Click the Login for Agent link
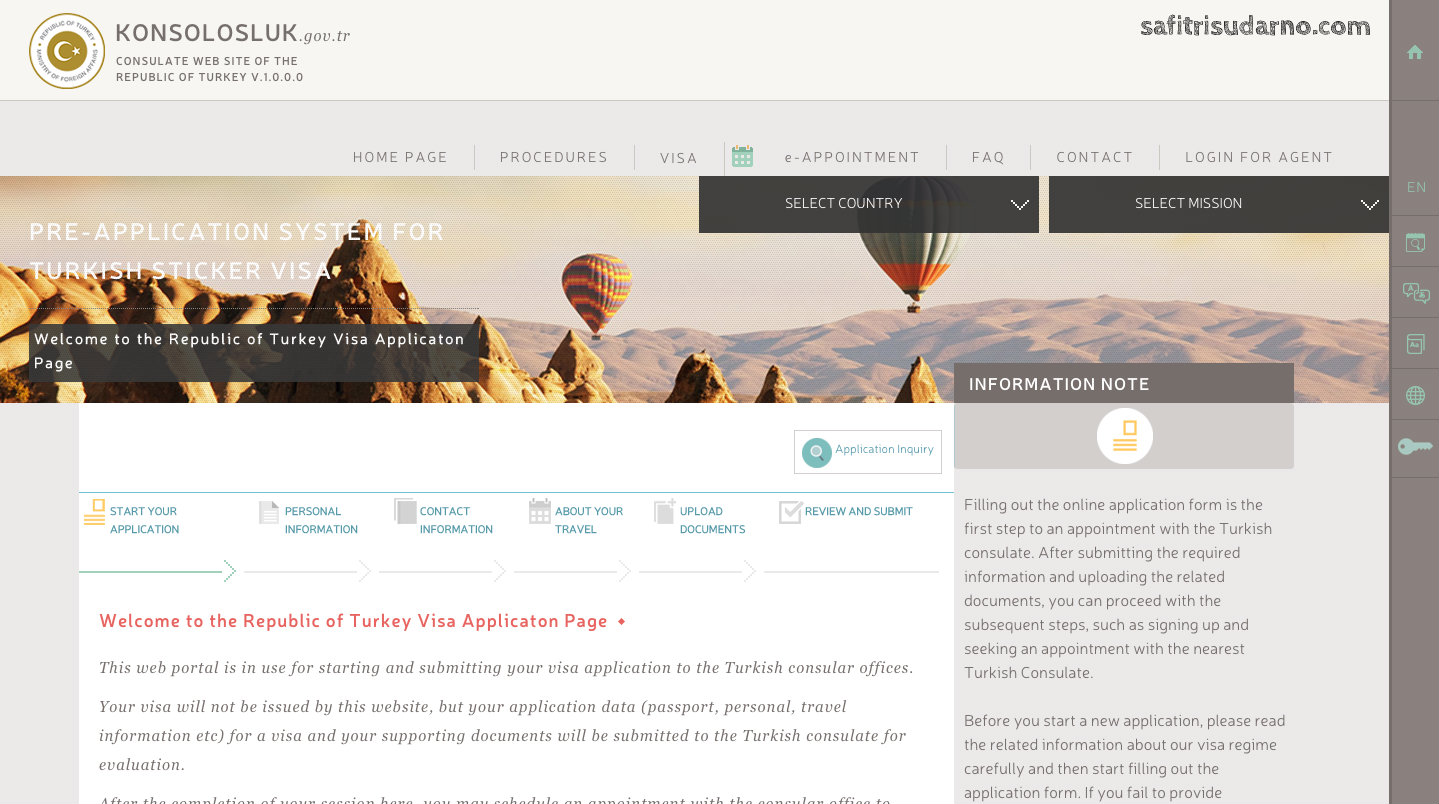The width and height of the screenshot is (1439, 804). (1258, 157)
